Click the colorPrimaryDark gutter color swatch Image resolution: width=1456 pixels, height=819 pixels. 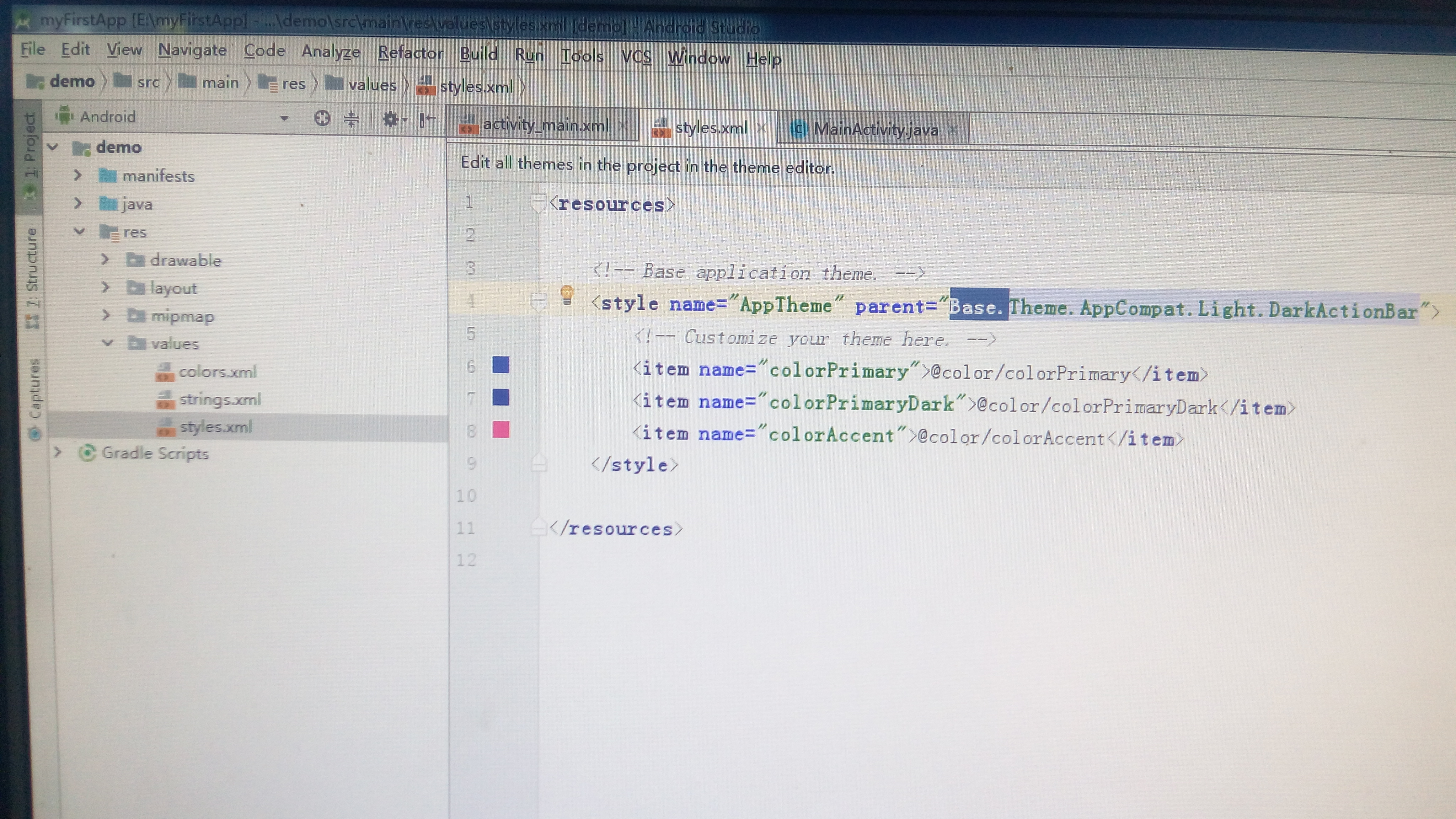pos(501,397)
